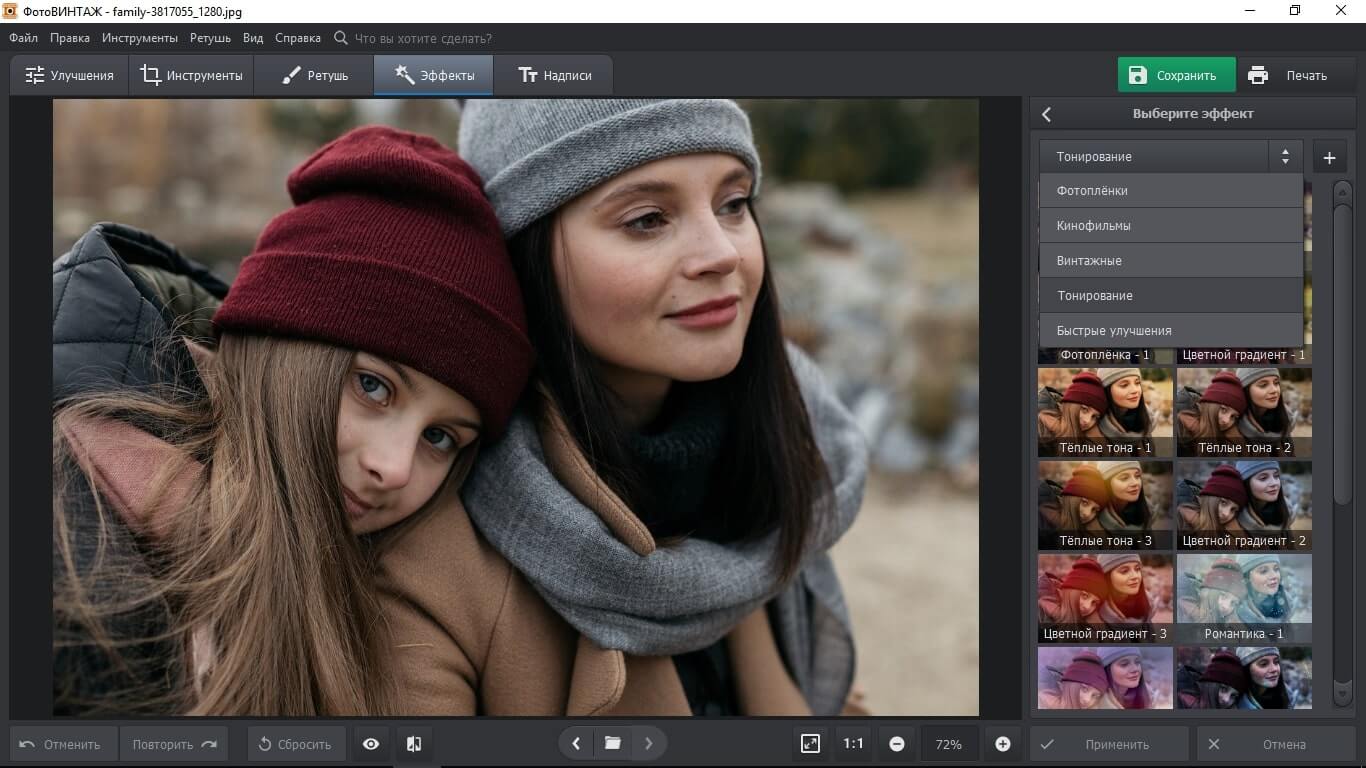Open the Файл menu
Screen dimensions: 1366x768
pos(23,38)
